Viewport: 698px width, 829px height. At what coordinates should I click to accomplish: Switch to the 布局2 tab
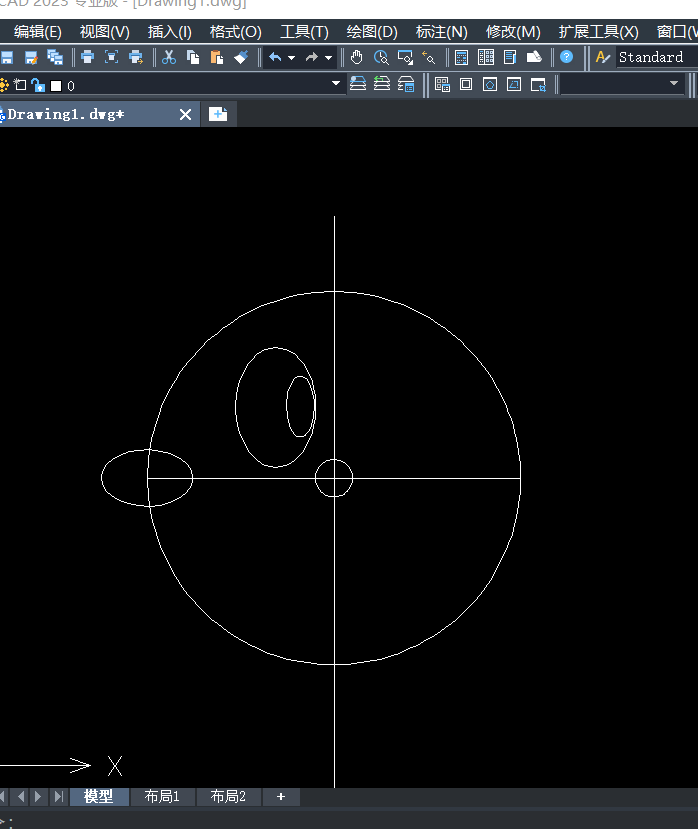(228, 796)
